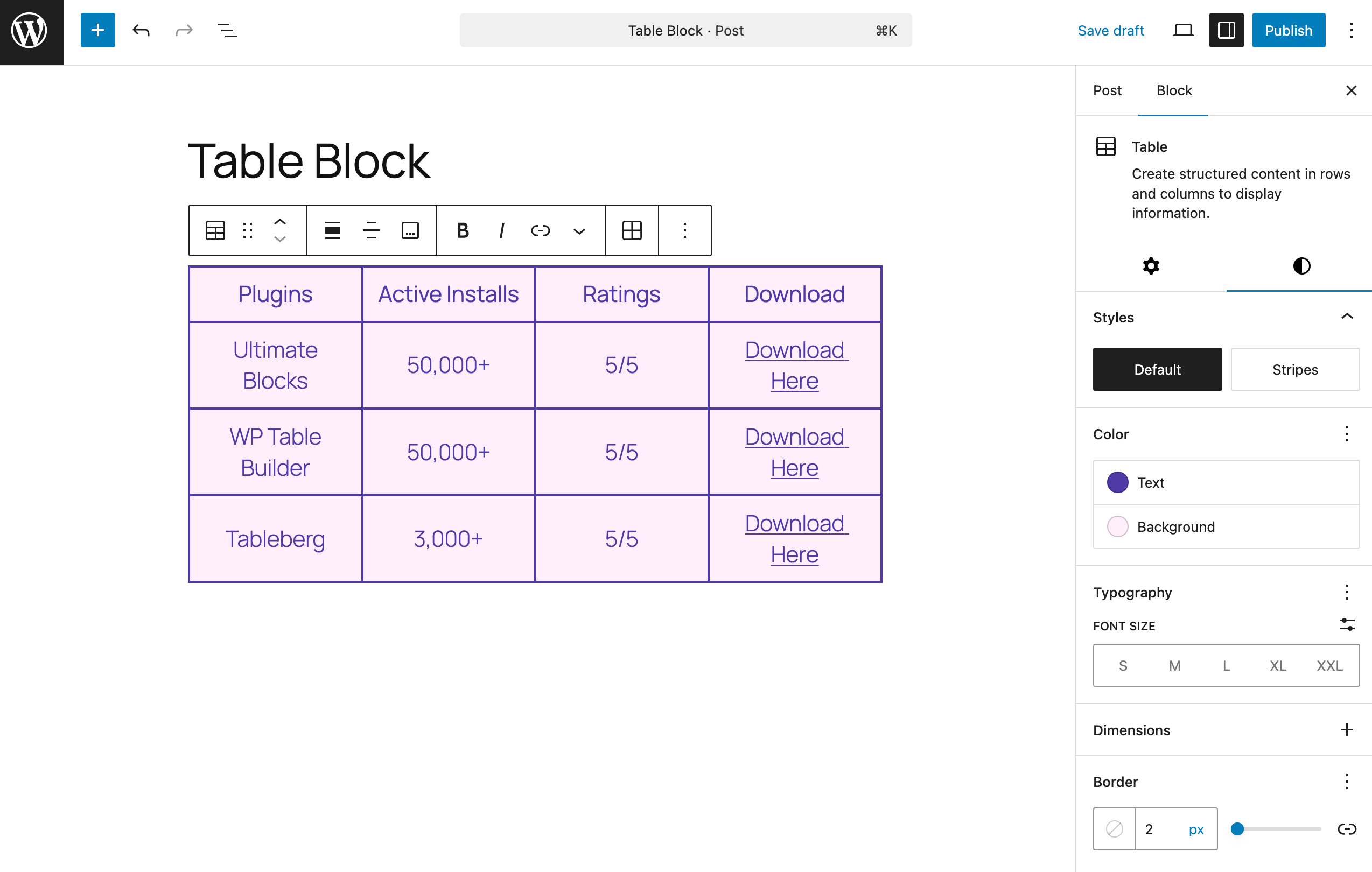1372x872 pixels.
Task: Click the change text alignment icon
Action: click(371, 231)
